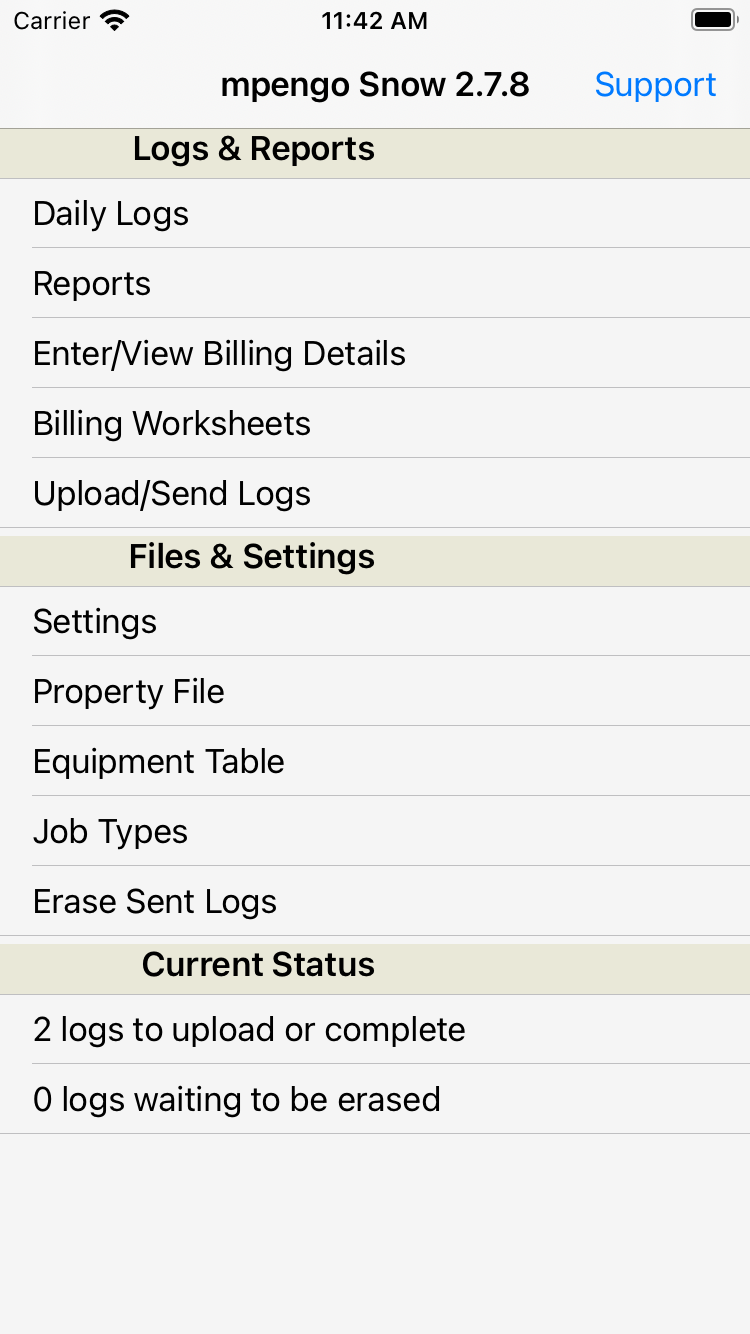Tap the battery icon in status bar

click(713, 20)
